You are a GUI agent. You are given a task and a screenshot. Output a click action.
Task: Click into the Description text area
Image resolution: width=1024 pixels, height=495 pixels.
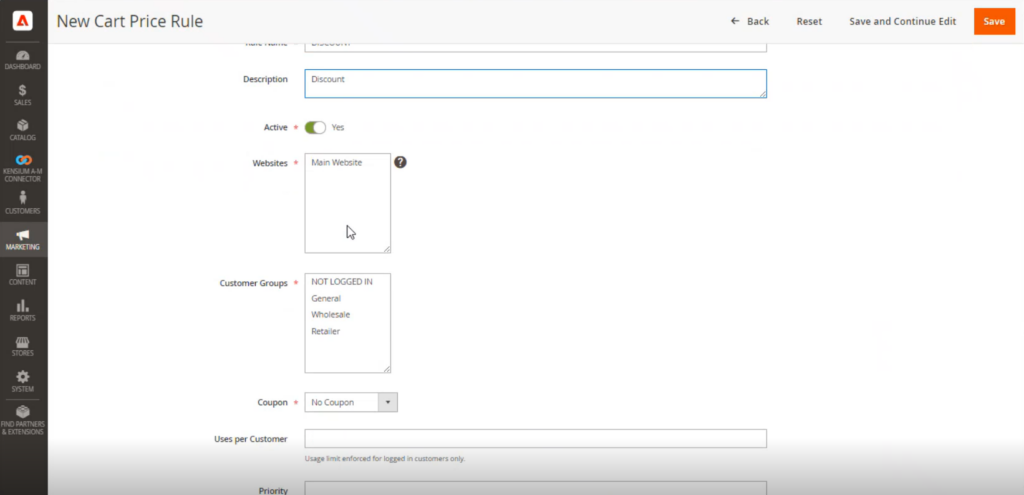pos(536,84)
